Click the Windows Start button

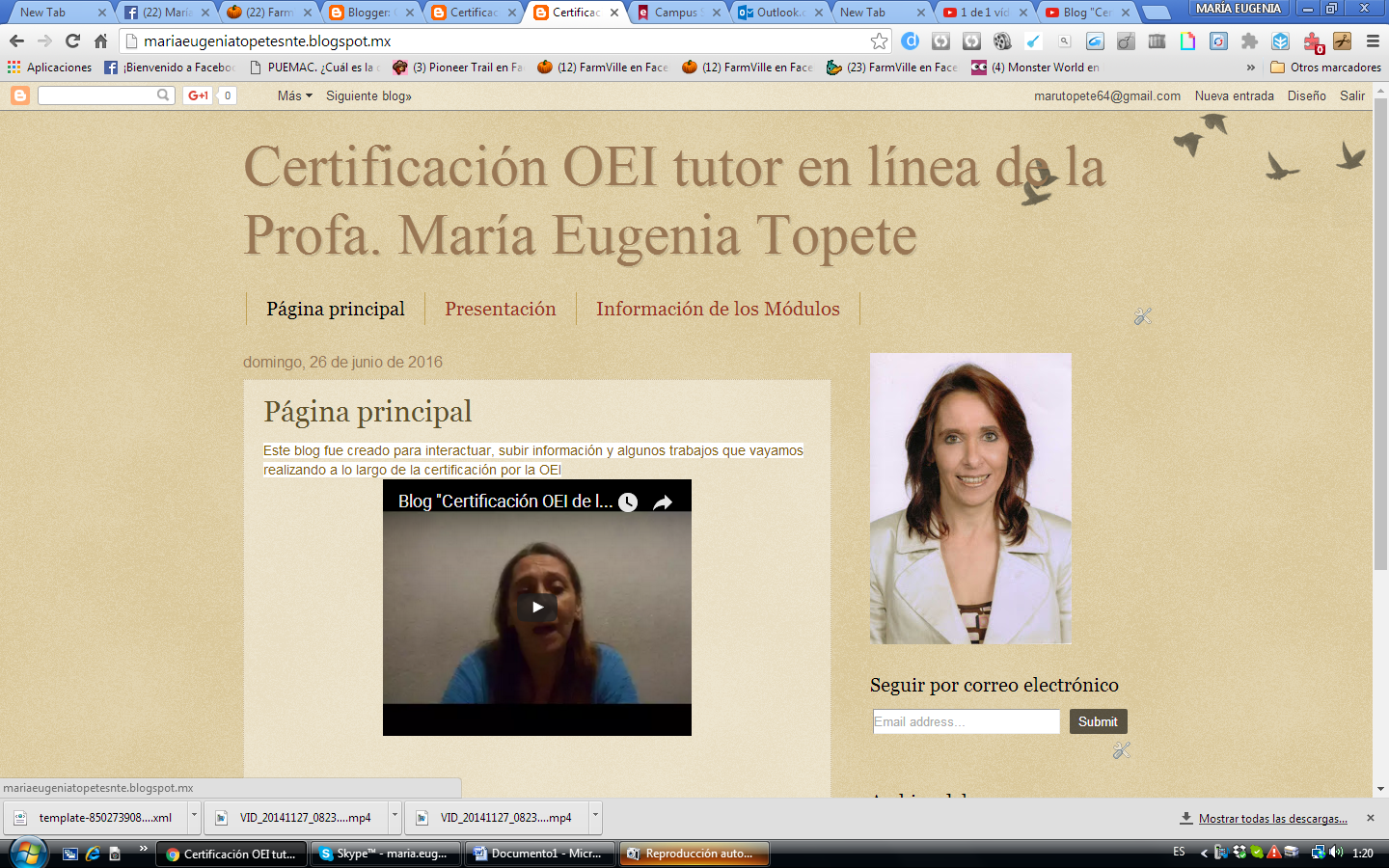coord(28,853)
